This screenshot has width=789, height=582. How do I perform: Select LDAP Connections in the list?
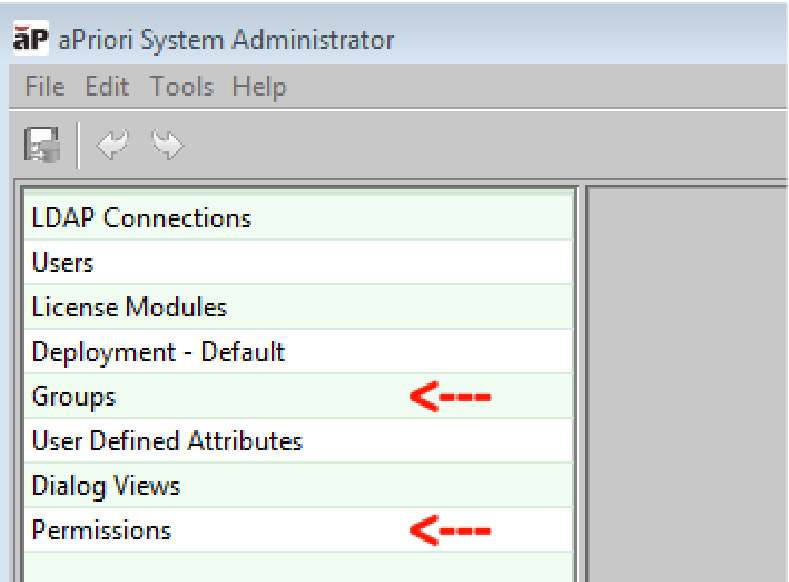[x=141, y=218]
